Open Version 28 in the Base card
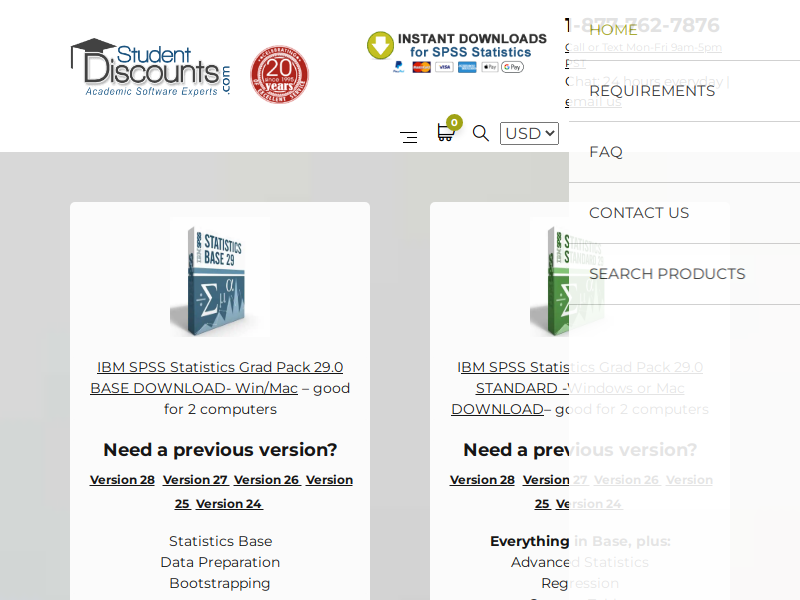800x600 pixels. [x=122, y=480]
